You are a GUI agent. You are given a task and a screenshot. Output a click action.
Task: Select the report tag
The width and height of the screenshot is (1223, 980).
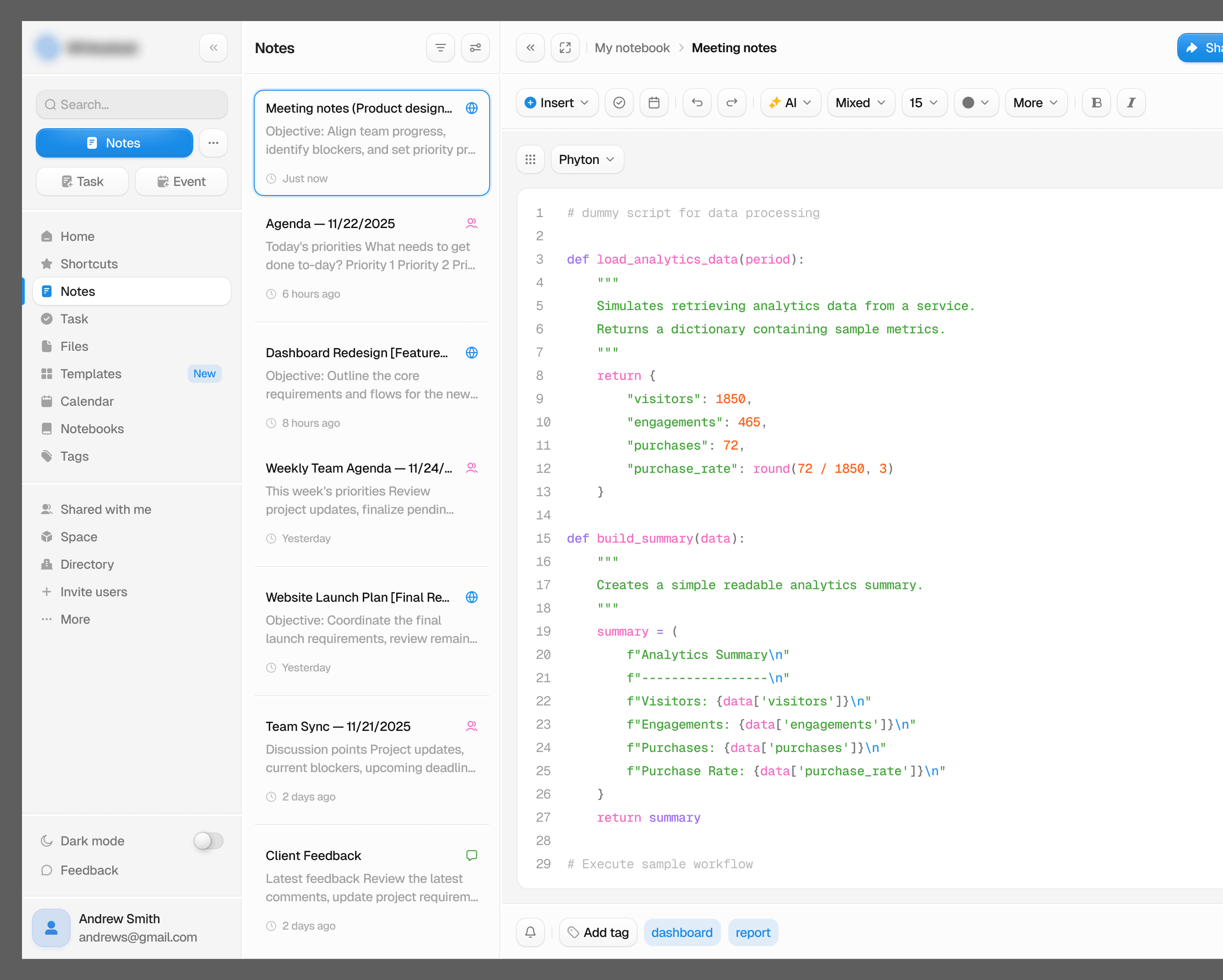point(753,932)
